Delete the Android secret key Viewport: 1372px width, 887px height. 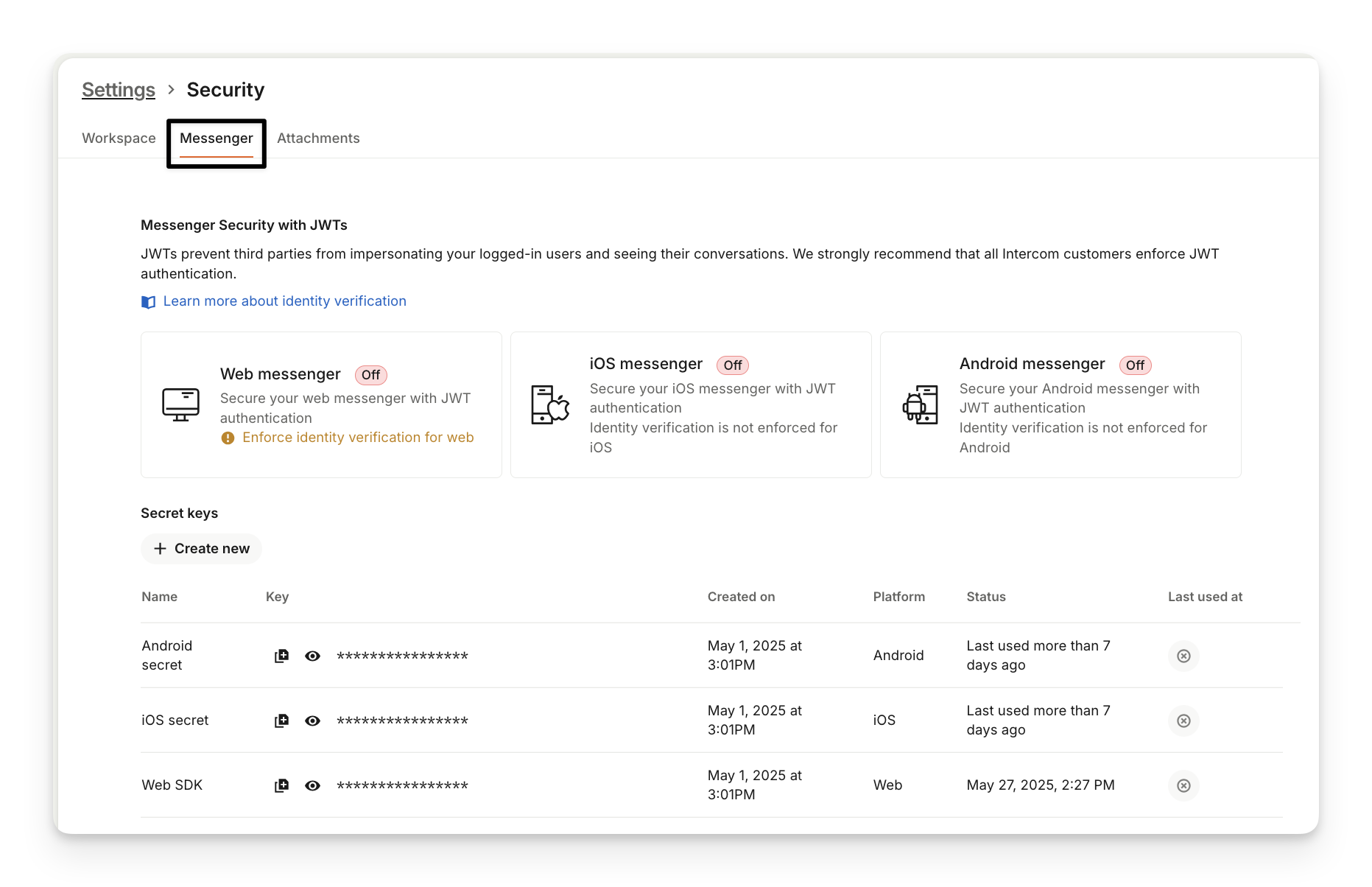pyautogui.click(x=1183, y=656)
